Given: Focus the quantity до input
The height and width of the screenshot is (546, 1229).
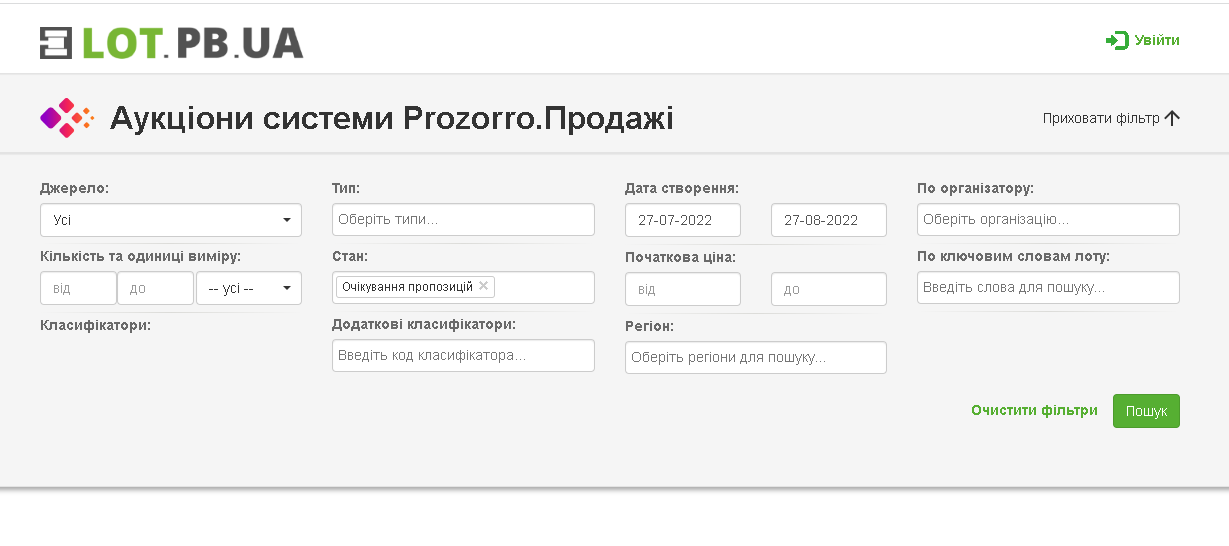Looking at the screenshot, I should pos(155,288).
